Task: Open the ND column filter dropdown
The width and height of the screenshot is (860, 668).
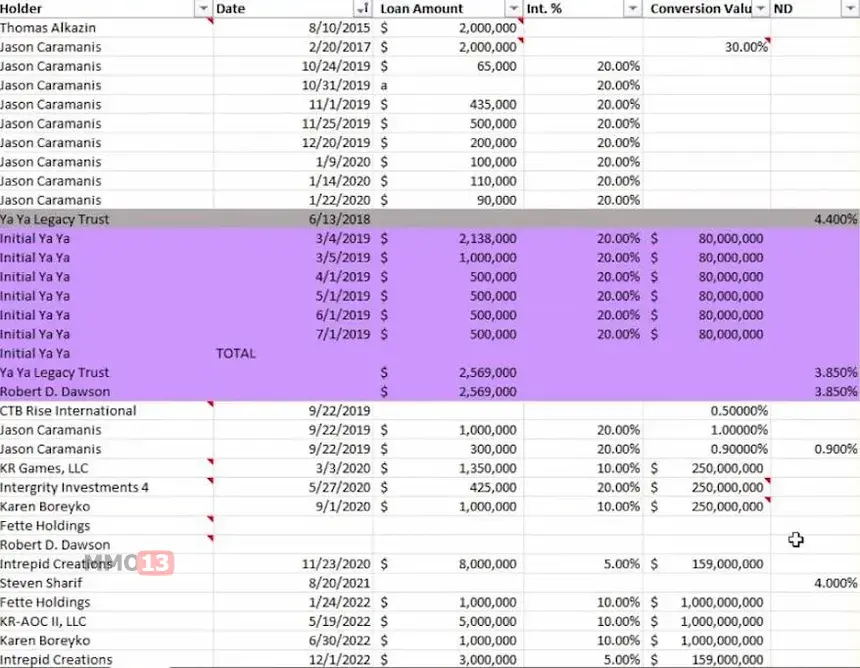Action: [x=849, y=8]
